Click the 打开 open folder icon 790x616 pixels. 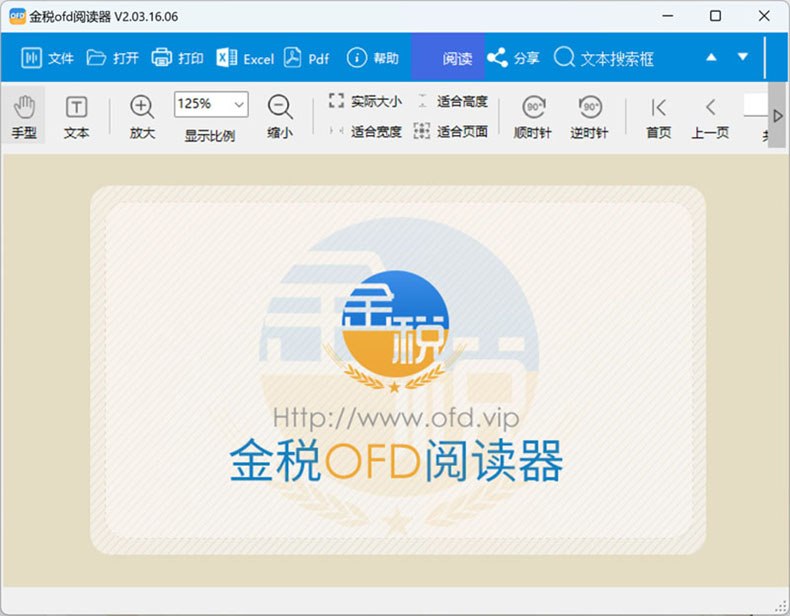[96, 58]
